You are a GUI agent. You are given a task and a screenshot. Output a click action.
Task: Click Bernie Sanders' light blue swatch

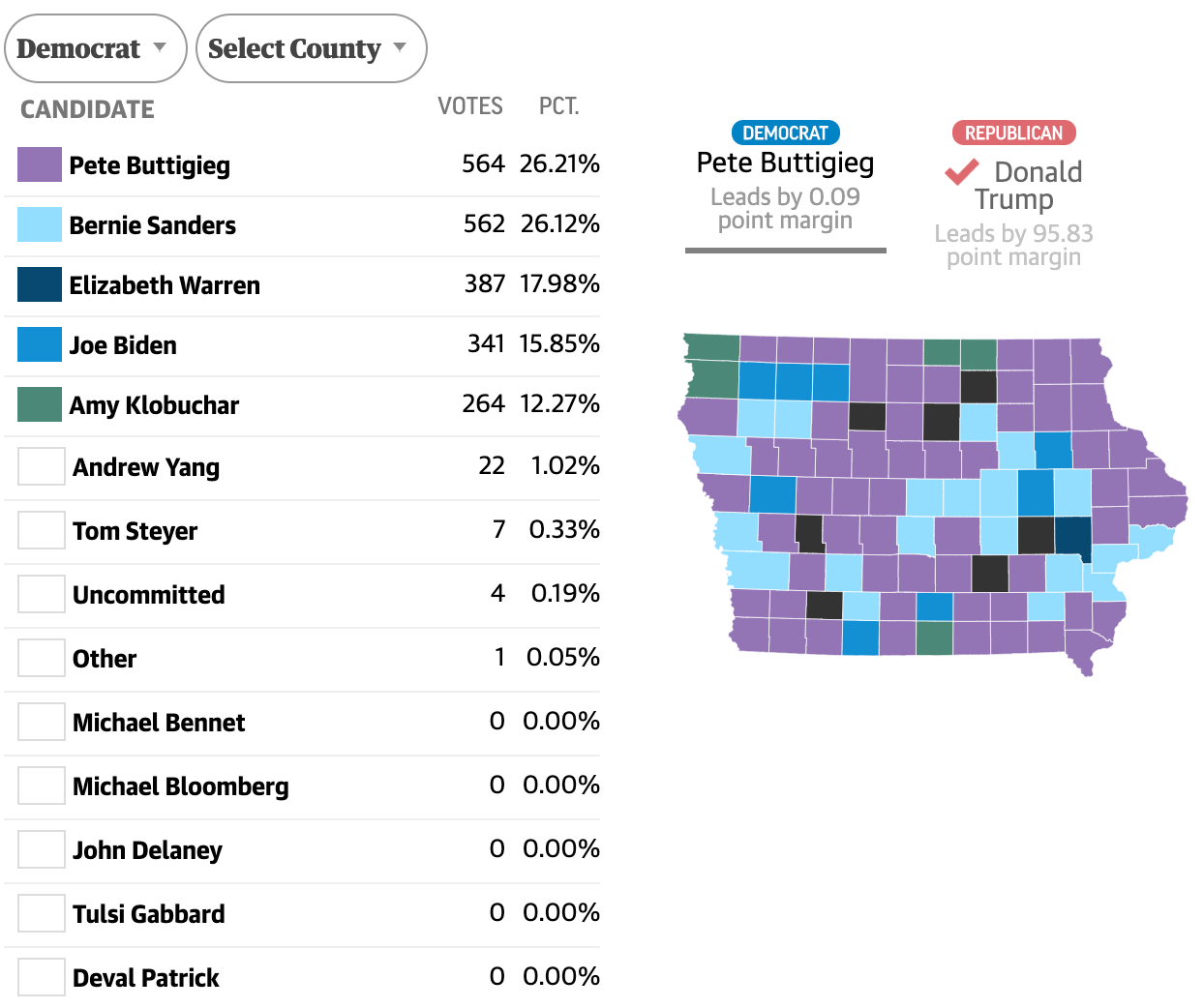coord(40,225)
